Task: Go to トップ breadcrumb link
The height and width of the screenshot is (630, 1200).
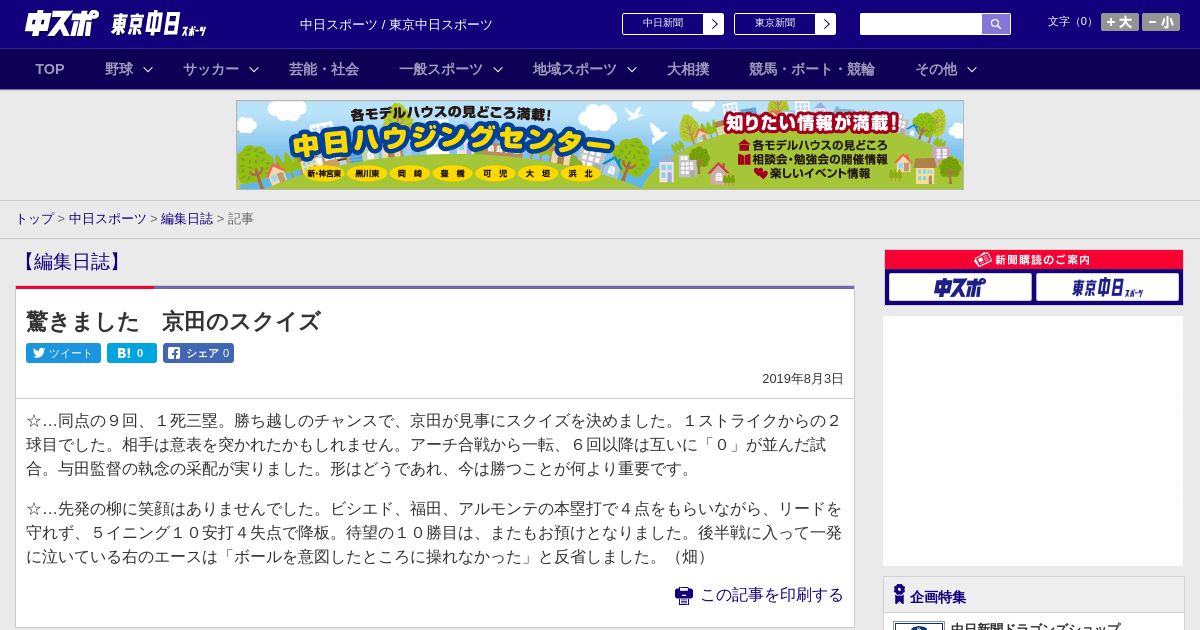Action: (x=34, y=218)
